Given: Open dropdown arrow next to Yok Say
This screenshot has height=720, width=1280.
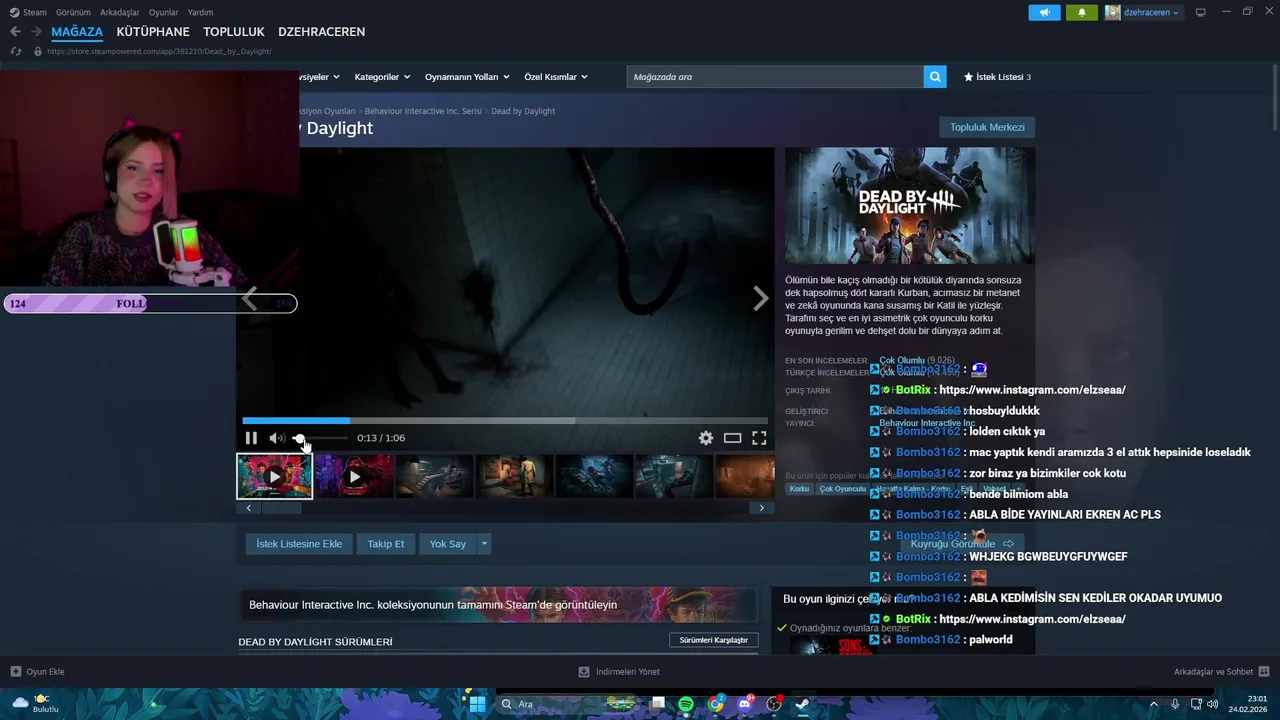Looking at the screenshot, I should [484, 544].
